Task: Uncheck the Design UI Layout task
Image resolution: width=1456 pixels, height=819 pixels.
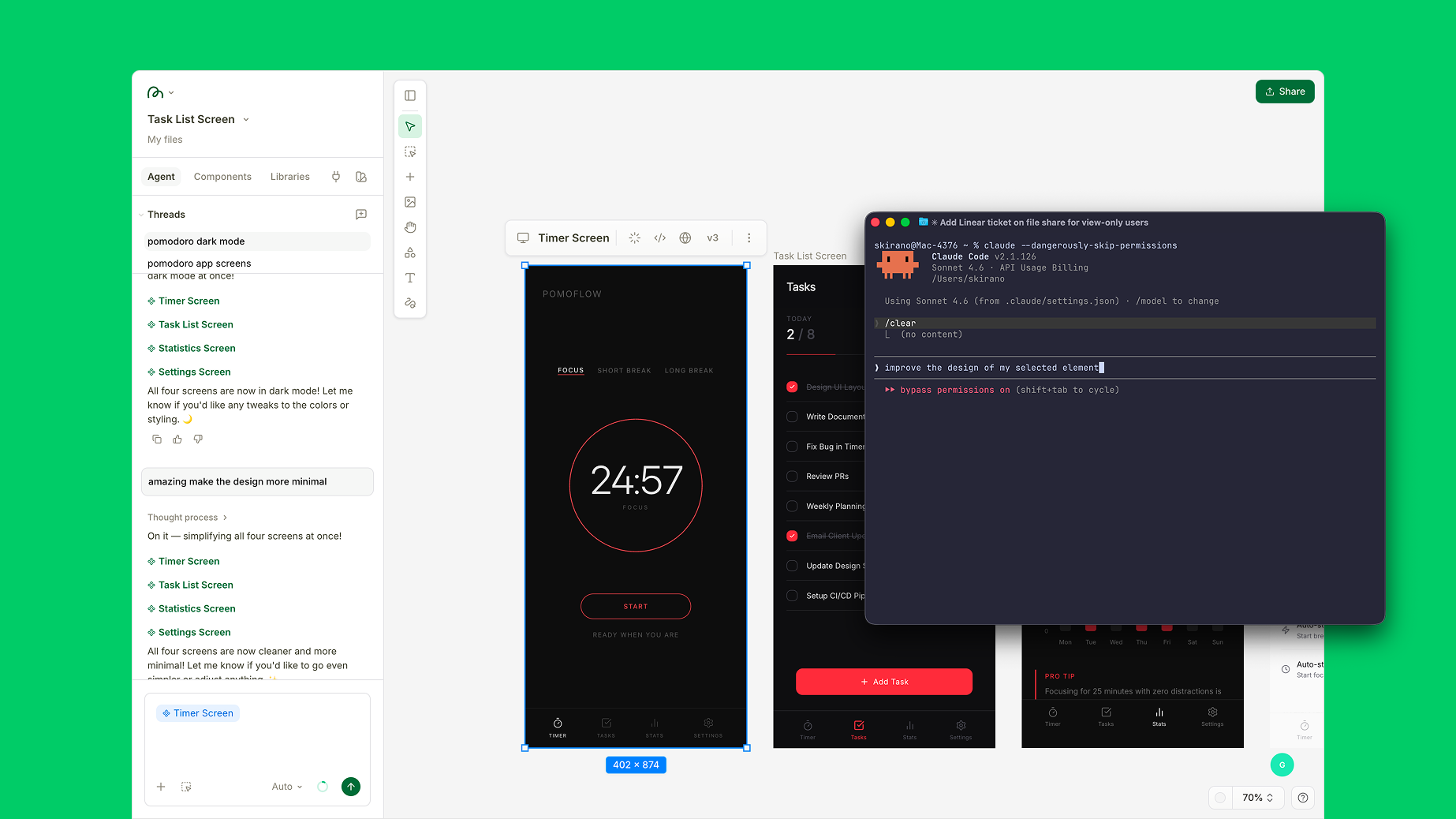Action: tap(792, 387)
